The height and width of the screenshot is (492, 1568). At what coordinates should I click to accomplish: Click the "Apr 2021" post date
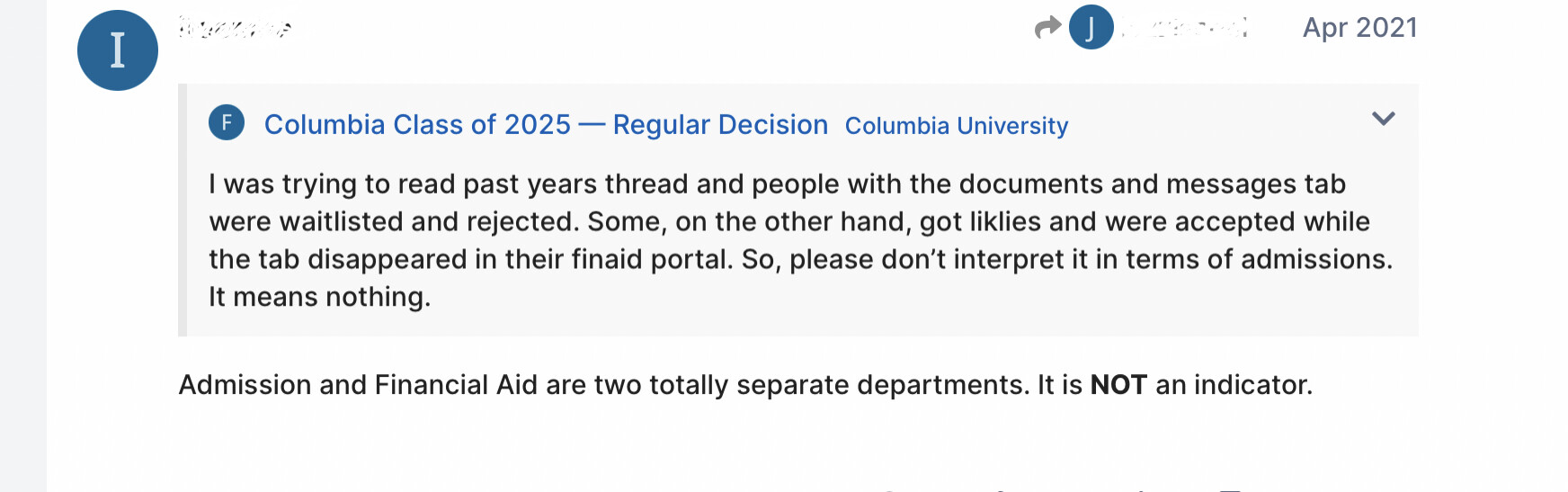1359,28
